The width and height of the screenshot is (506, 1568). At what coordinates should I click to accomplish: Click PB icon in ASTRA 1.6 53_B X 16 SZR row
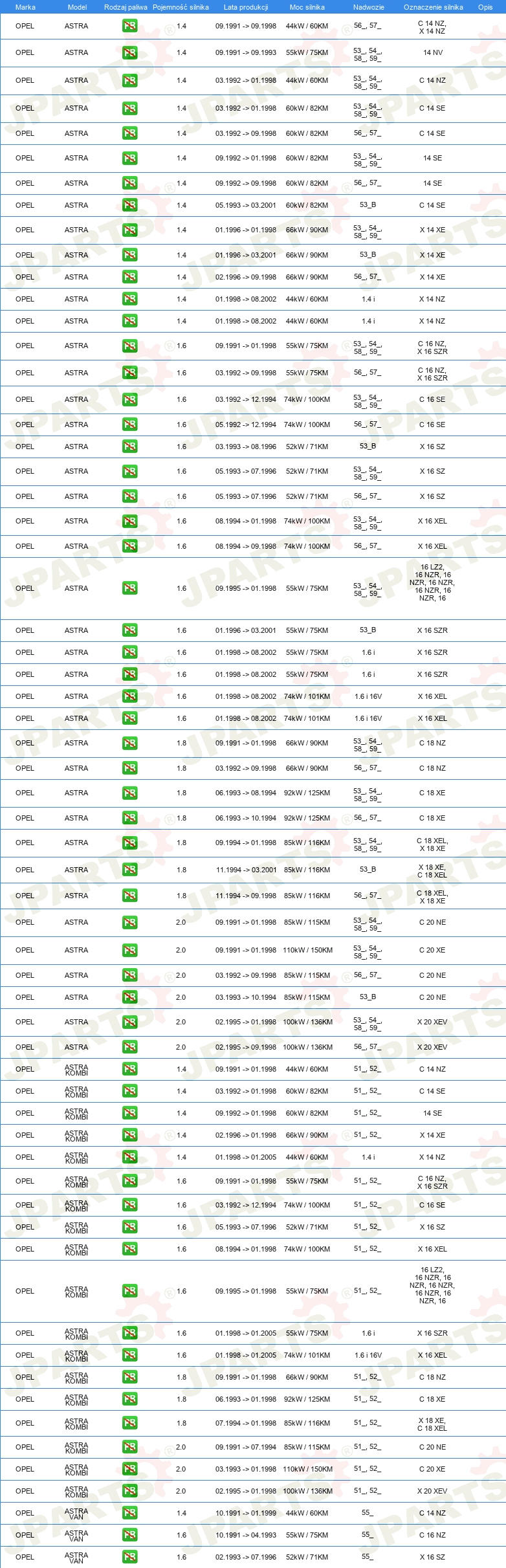coord(129,630)
